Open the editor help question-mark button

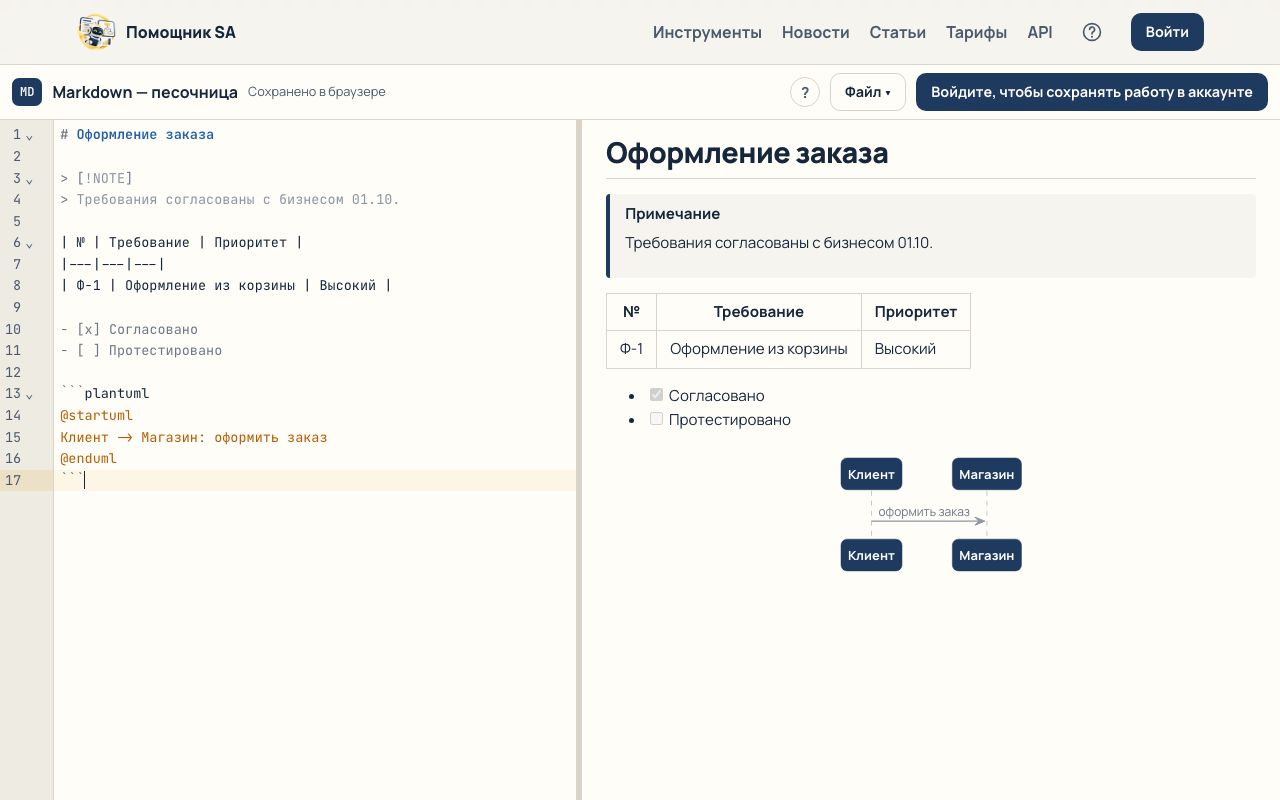(805, 92)
